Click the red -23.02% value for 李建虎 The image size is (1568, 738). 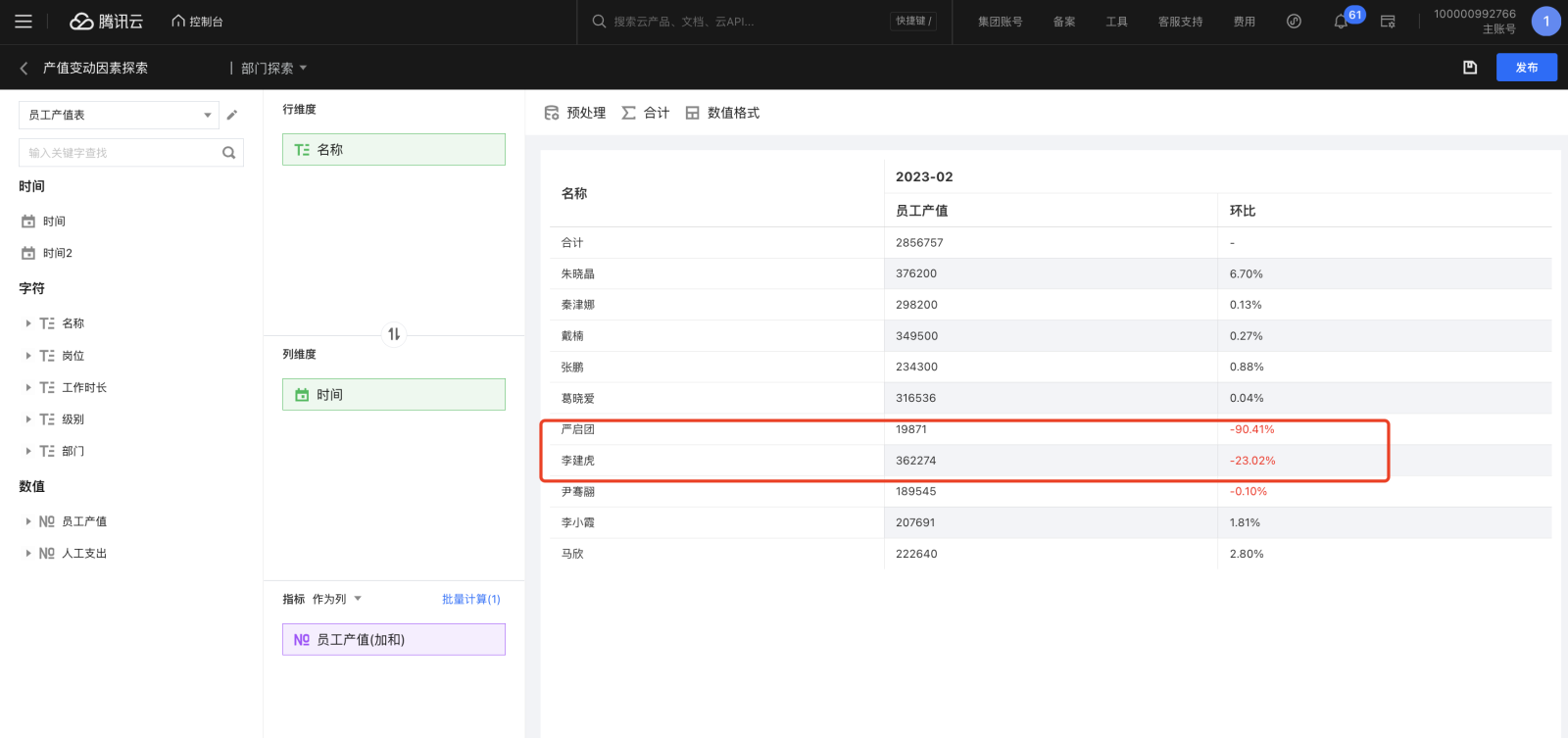(1252, 461)
